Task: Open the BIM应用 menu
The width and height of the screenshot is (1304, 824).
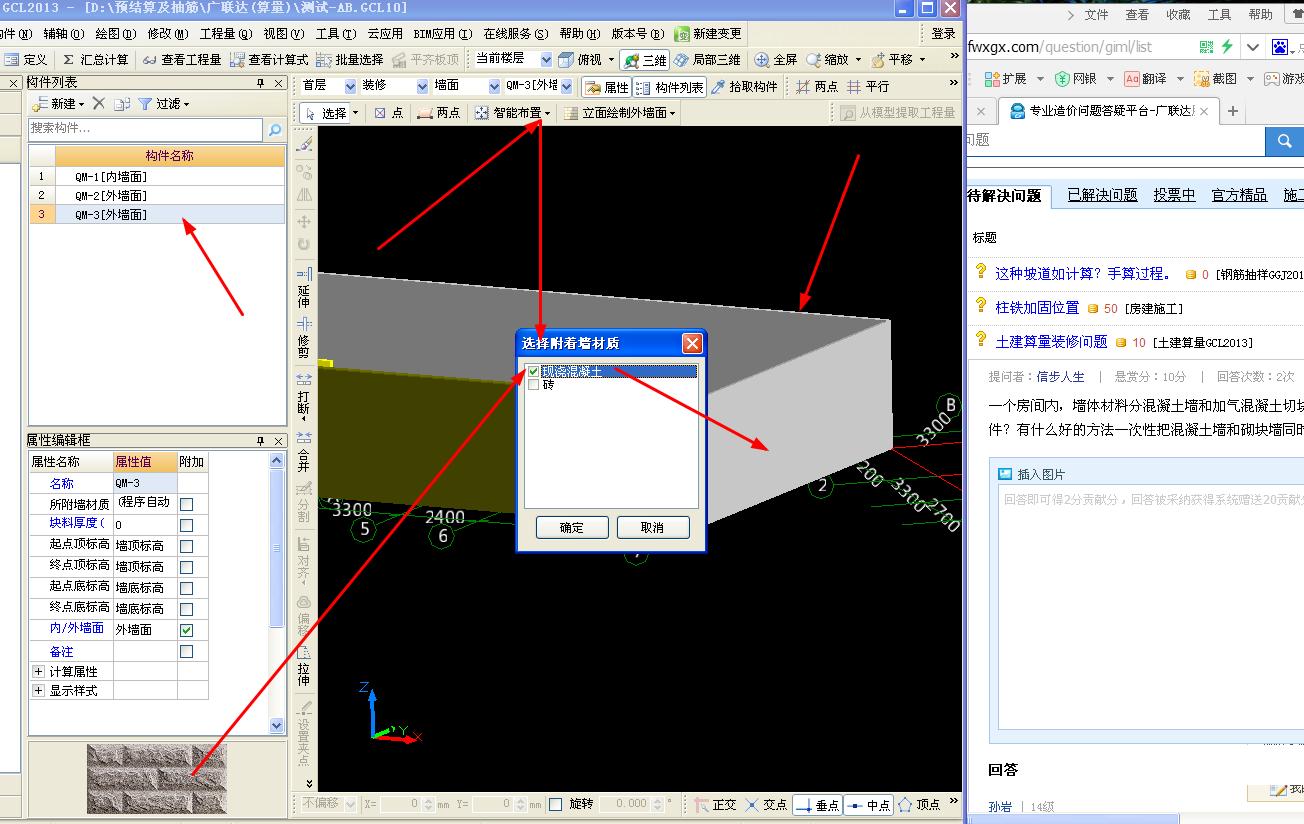Action: click(443, 33)
